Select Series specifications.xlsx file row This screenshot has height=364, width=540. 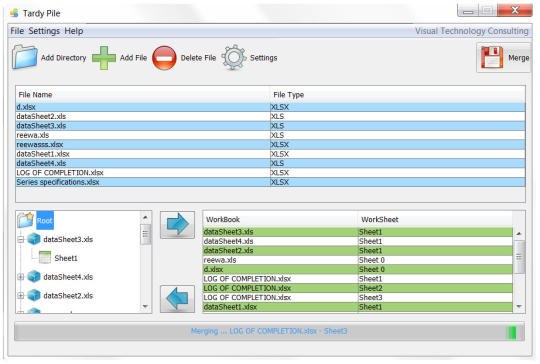pyautogui.click(x=270, y=182)
